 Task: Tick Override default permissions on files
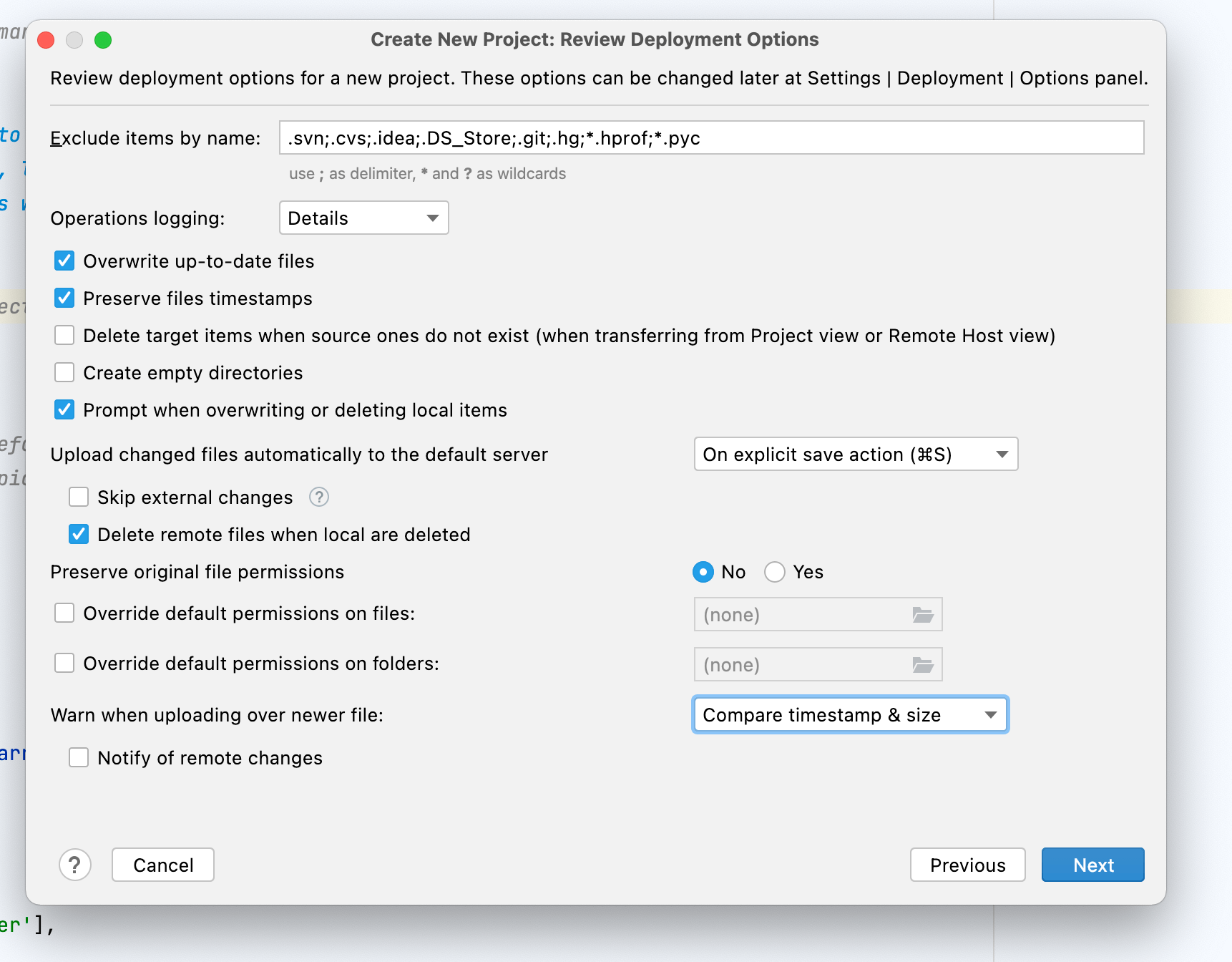click(x=64, y=613)
